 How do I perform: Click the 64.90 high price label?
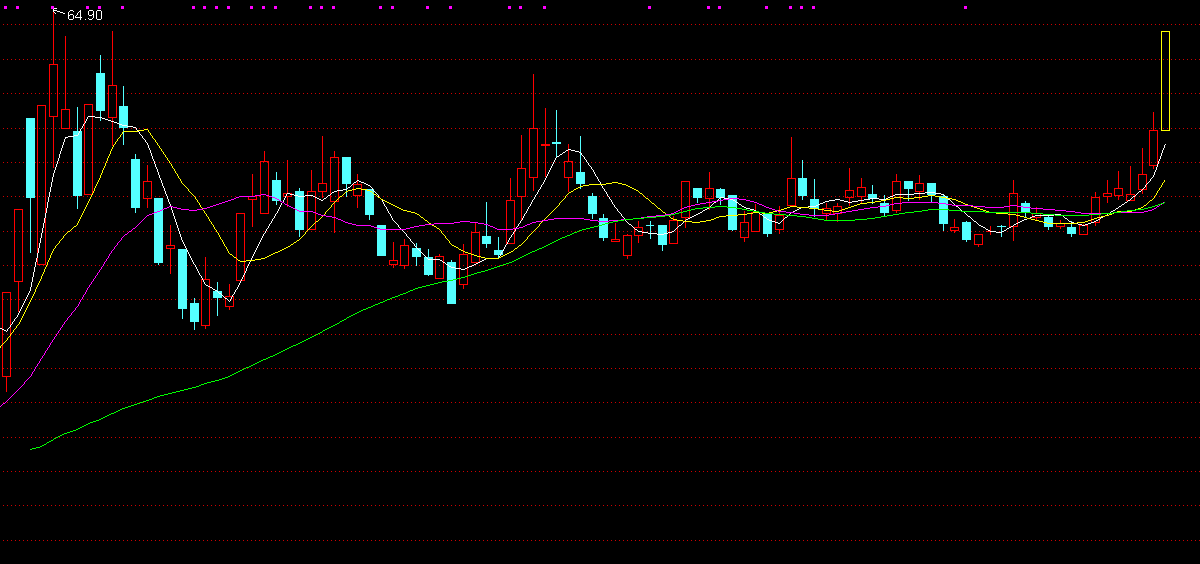tap(84, 15)
